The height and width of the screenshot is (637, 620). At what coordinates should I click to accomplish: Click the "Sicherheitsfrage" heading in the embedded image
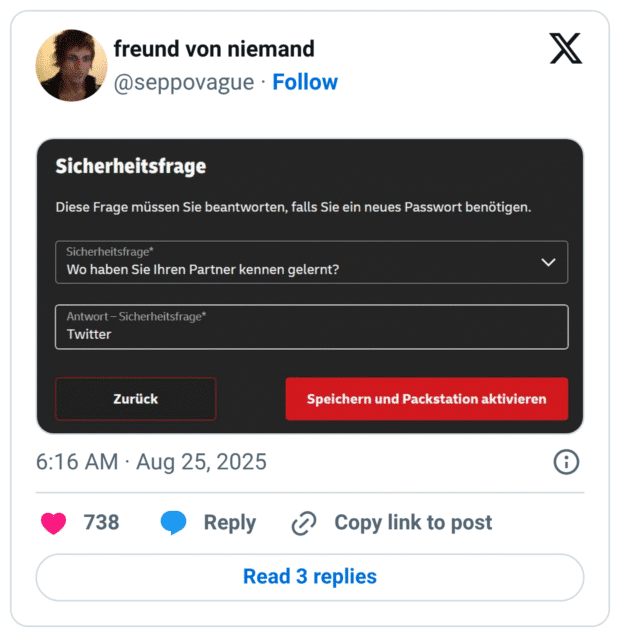point(130,167)
